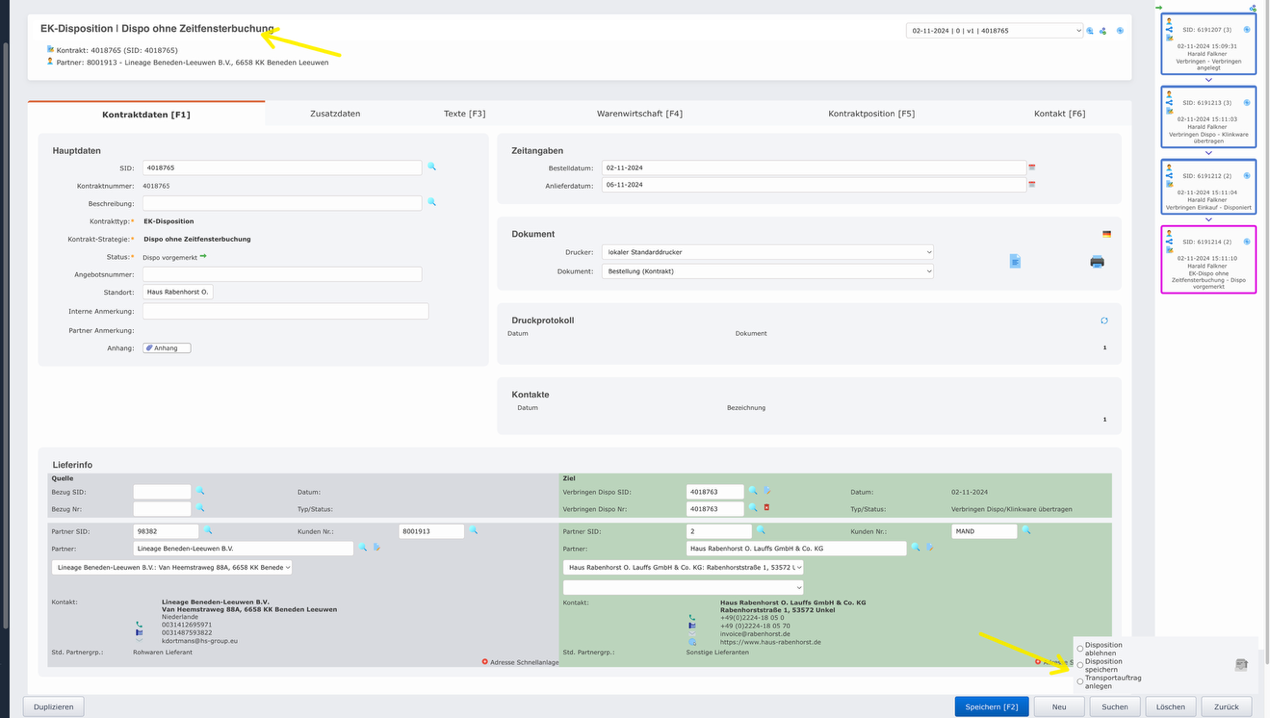The image size is (1270, 718).
Task: Click the blue document preview icon
Action: pos(1015,261)
